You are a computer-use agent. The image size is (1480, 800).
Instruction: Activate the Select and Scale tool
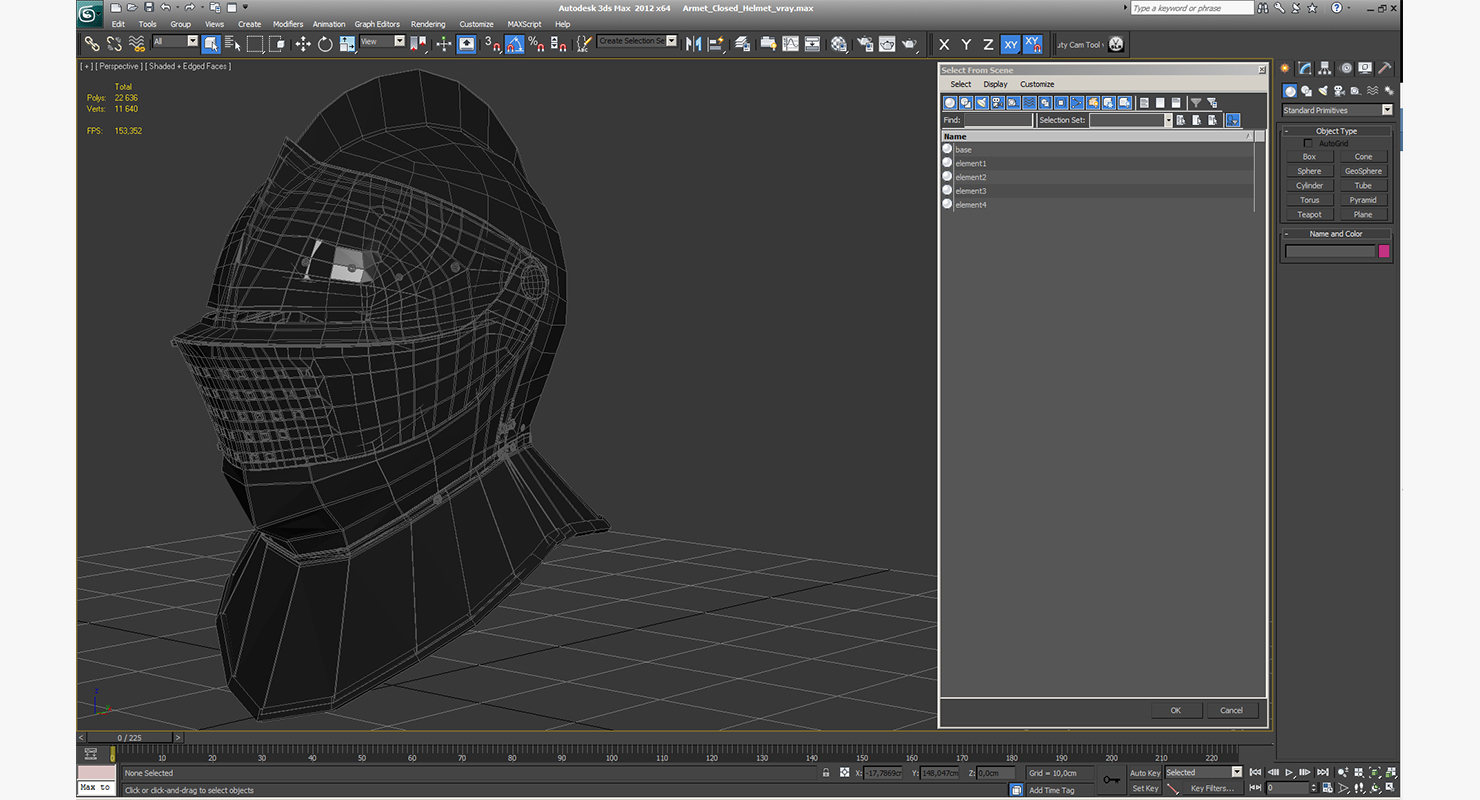coord(347,44)
